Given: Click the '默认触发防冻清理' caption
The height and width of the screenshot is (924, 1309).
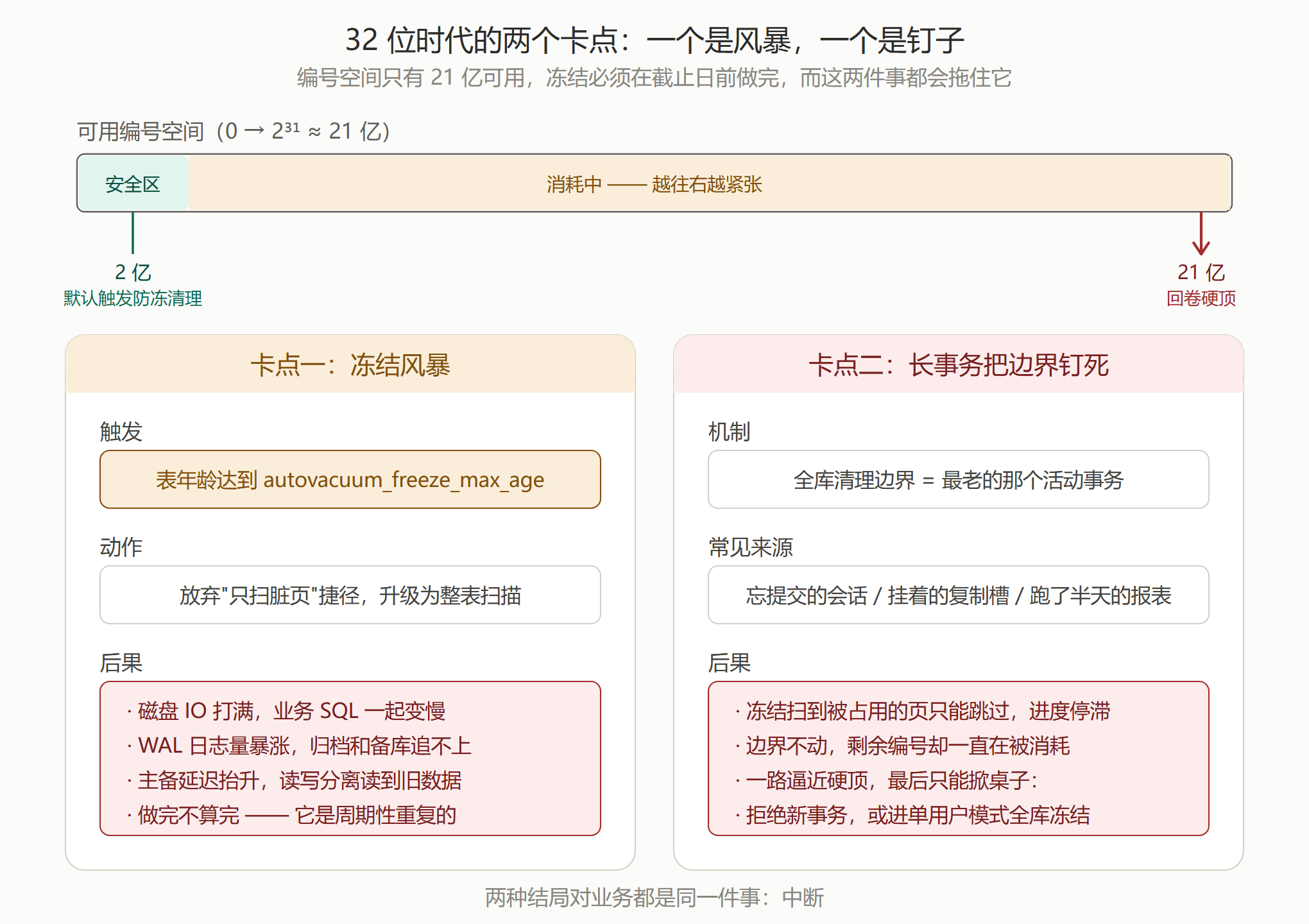Looking at the screenshot, I should (133, 298).
